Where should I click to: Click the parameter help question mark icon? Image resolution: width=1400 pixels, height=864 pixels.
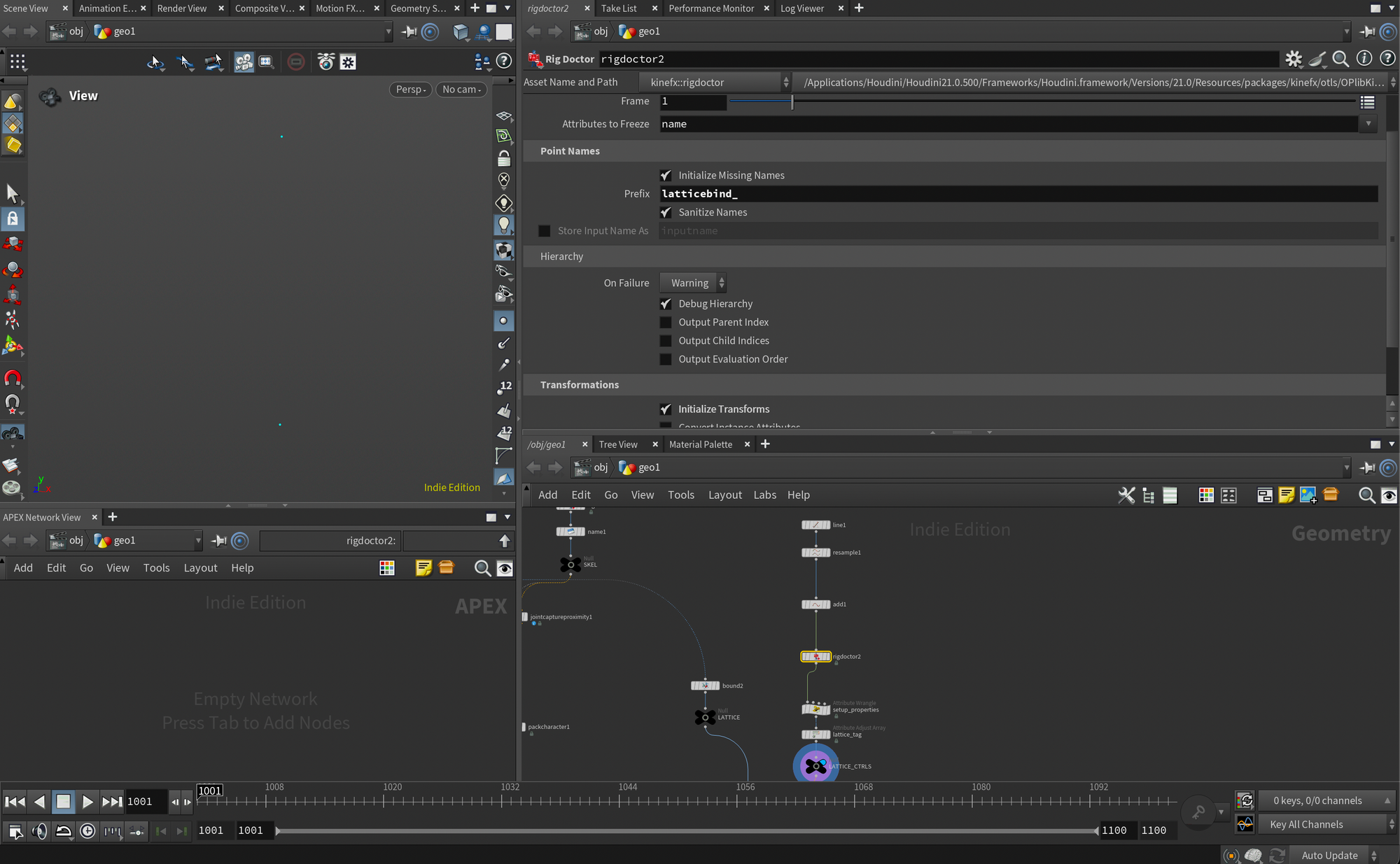[x=1387, y=59]
